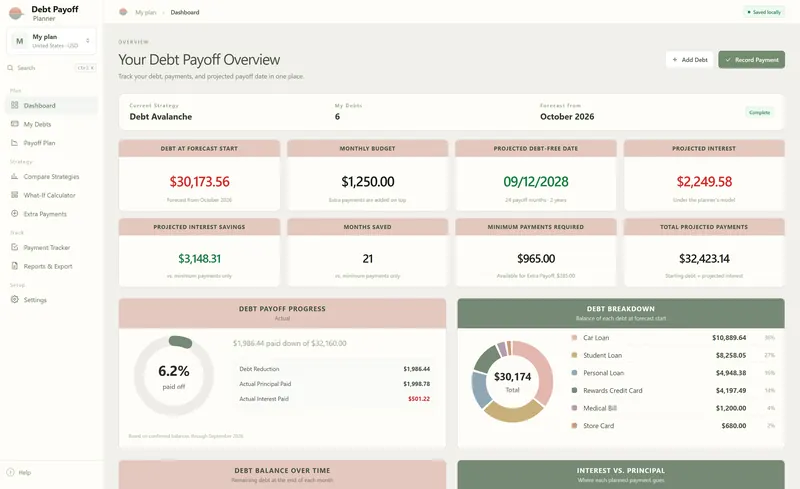The height and width of the screenshot is (489, 800).
Task: Click the Car Loan pink color swatch
Action: coord(574,337)
